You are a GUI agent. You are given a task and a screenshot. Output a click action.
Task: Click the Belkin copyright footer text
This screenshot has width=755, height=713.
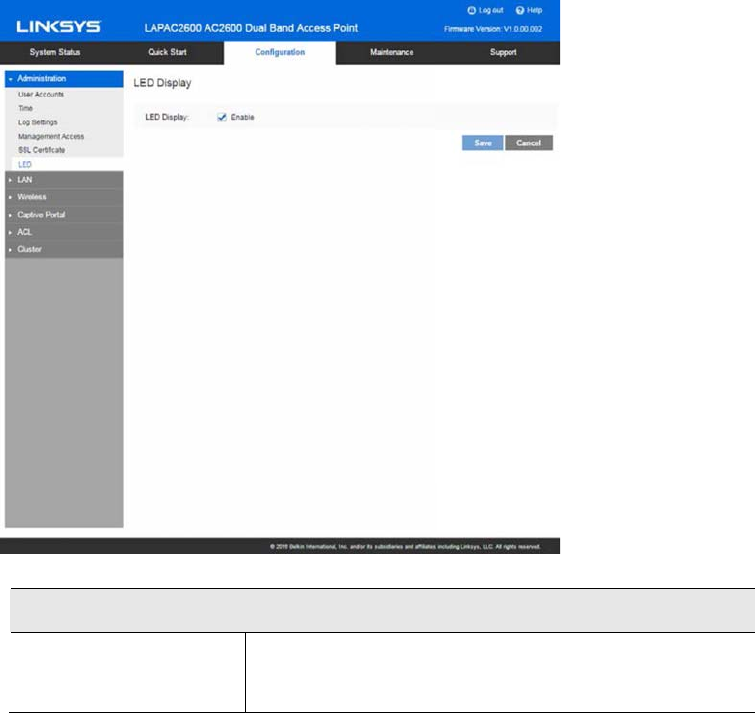pos(405,547)
